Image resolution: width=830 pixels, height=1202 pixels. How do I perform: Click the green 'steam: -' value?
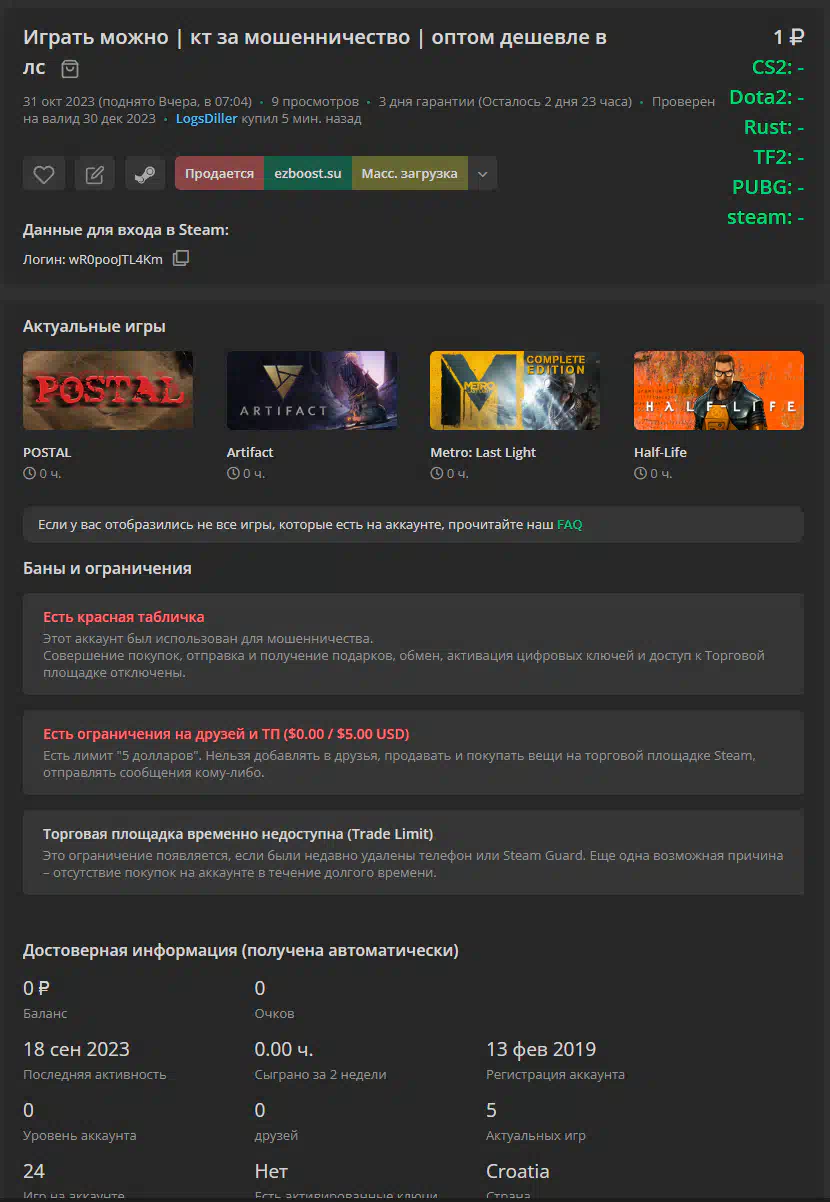(766, 217)
